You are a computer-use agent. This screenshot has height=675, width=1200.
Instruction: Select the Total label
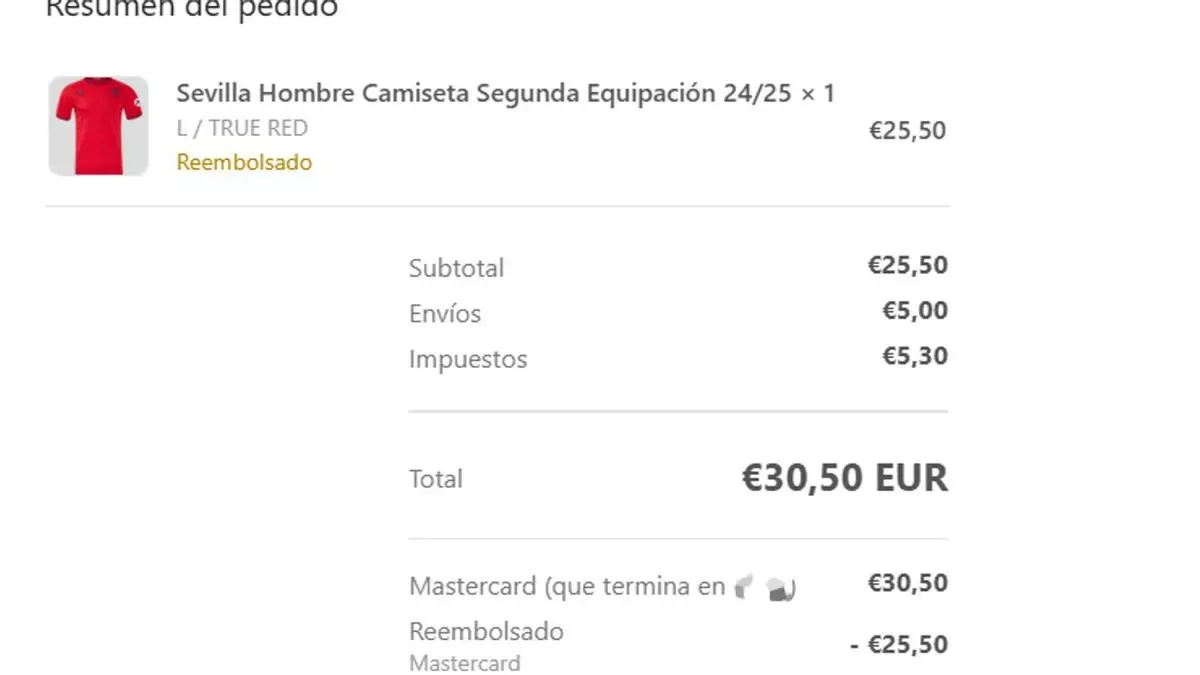tap(436, 479)
